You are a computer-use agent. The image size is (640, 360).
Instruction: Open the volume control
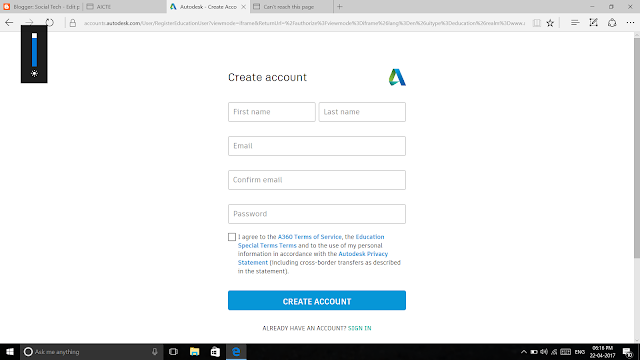coord(544,352)
